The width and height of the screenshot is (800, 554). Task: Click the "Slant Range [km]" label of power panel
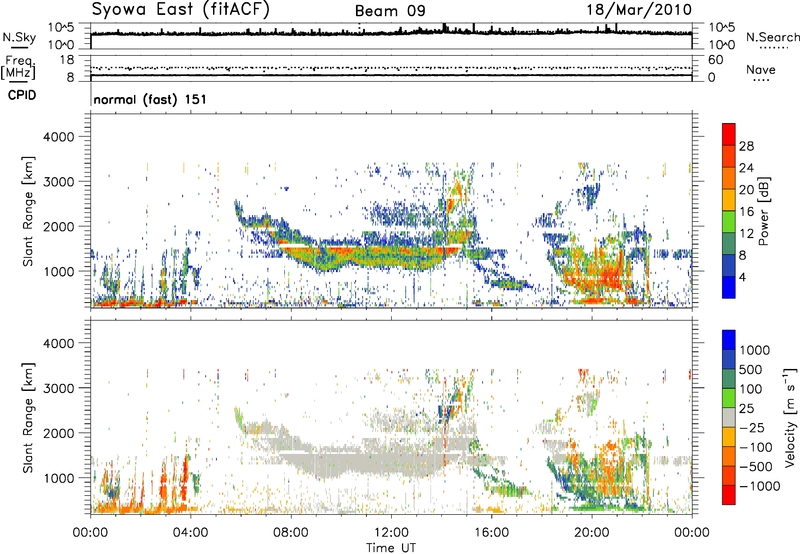click(28, 211)
